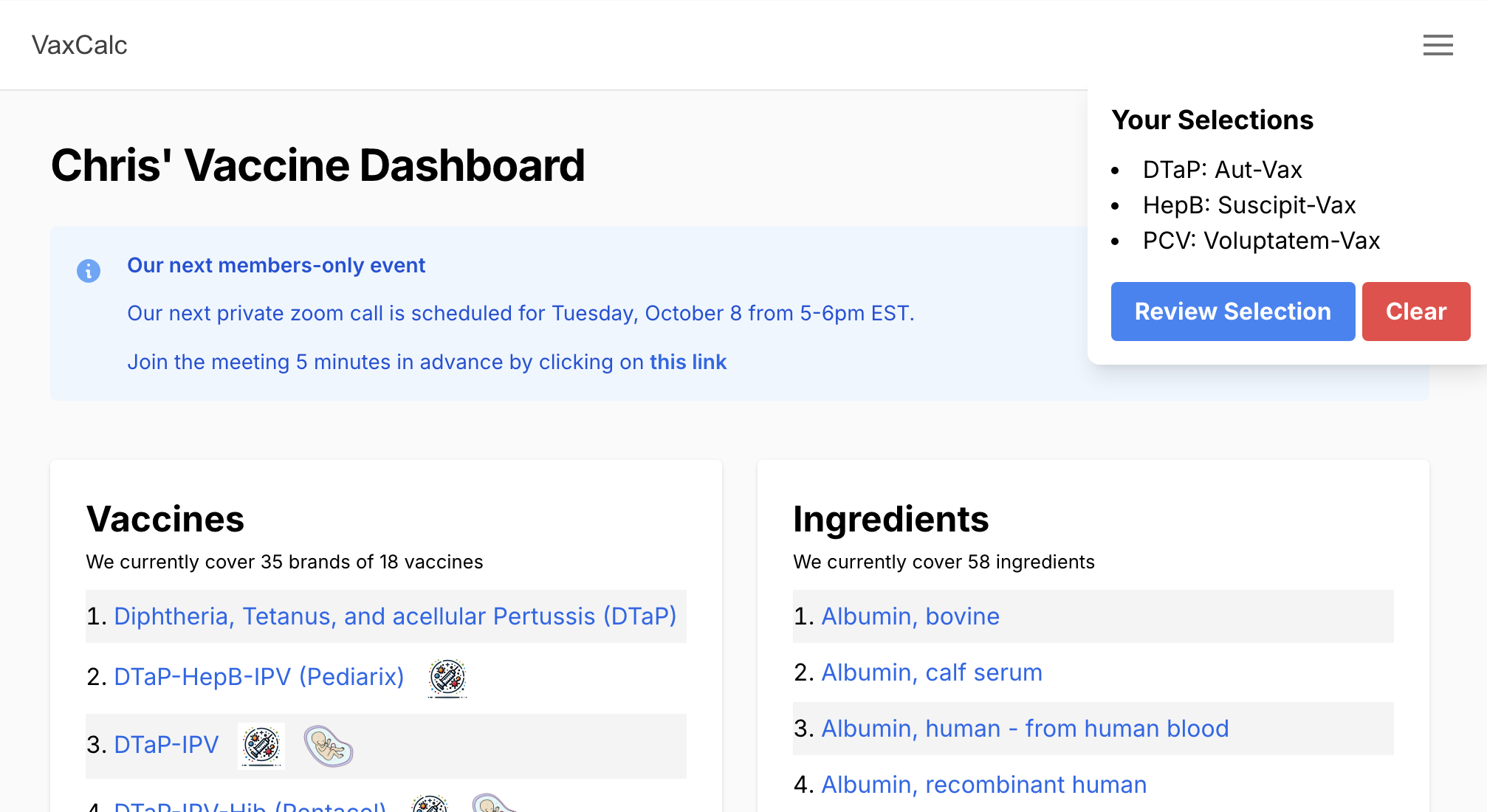This screenshot has height=812, width=1487.
Task: Click the syringe icon beside DTaP-IPV
Action: (261, 746)
